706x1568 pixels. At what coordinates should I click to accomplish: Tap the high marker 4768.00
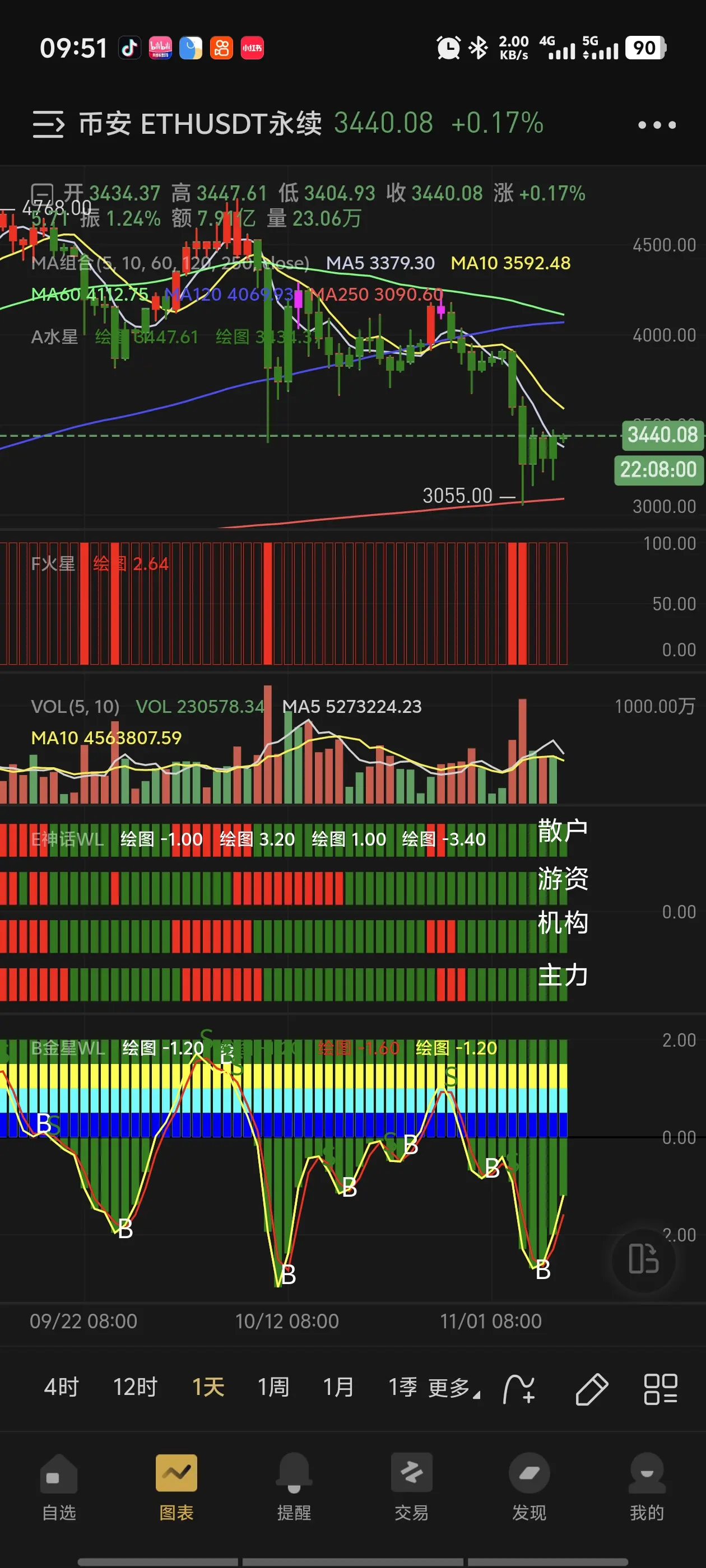tap(57, 208)
